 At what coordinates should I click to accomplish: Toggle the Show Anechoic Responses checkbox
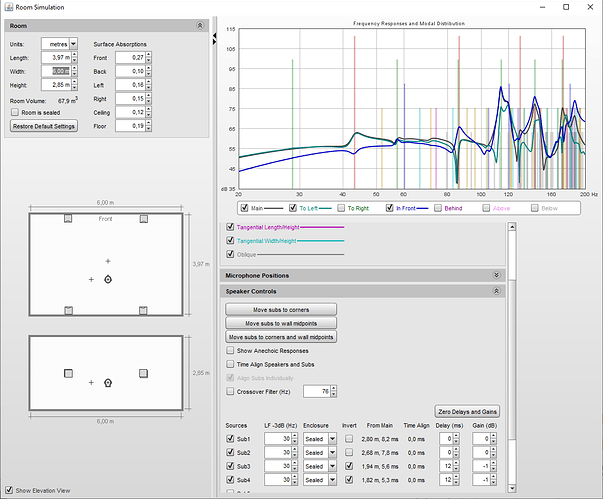tap(232, 351)
